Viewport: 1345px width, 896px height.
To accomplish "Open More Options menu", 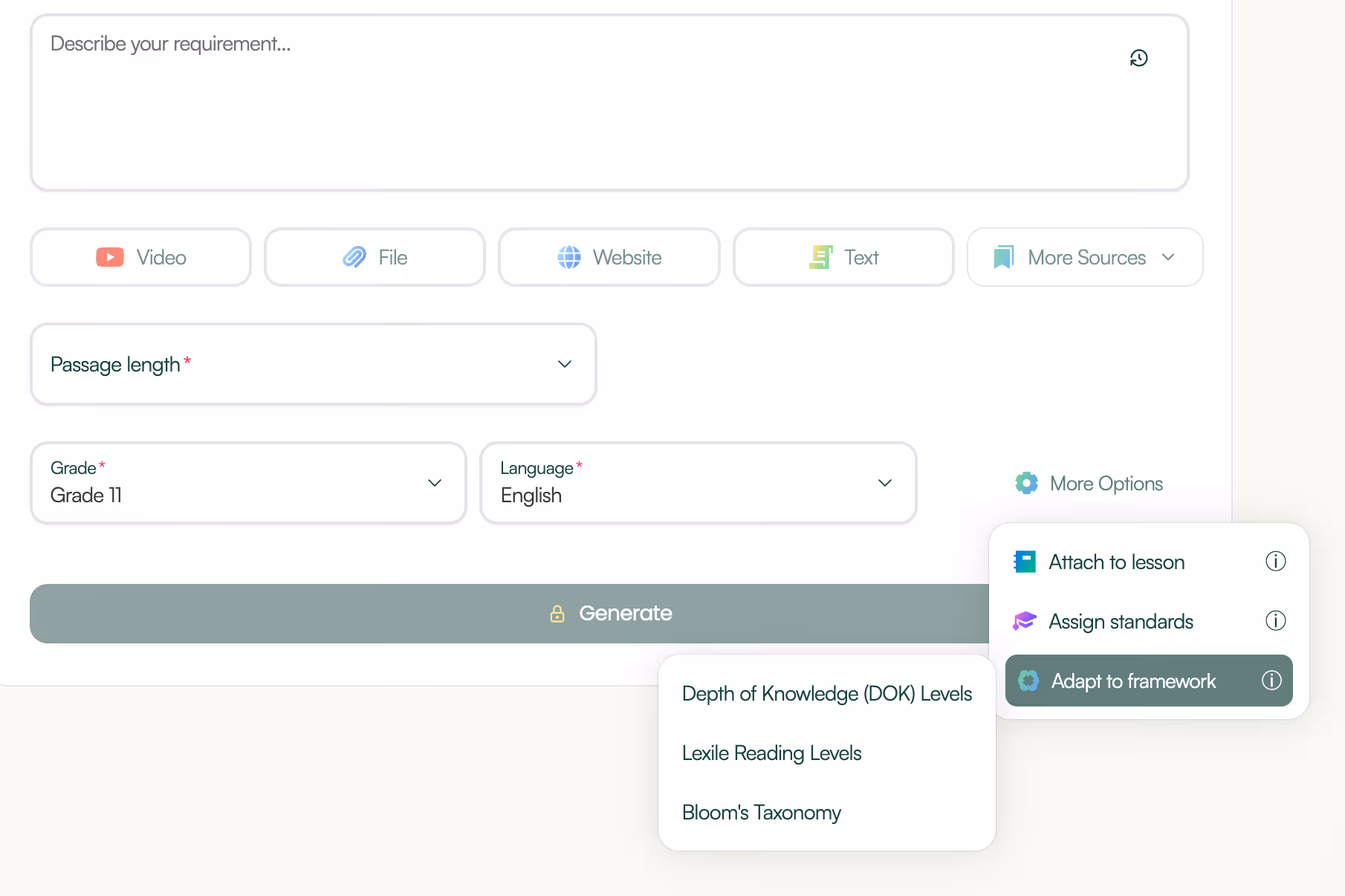I will (1089, 483).
